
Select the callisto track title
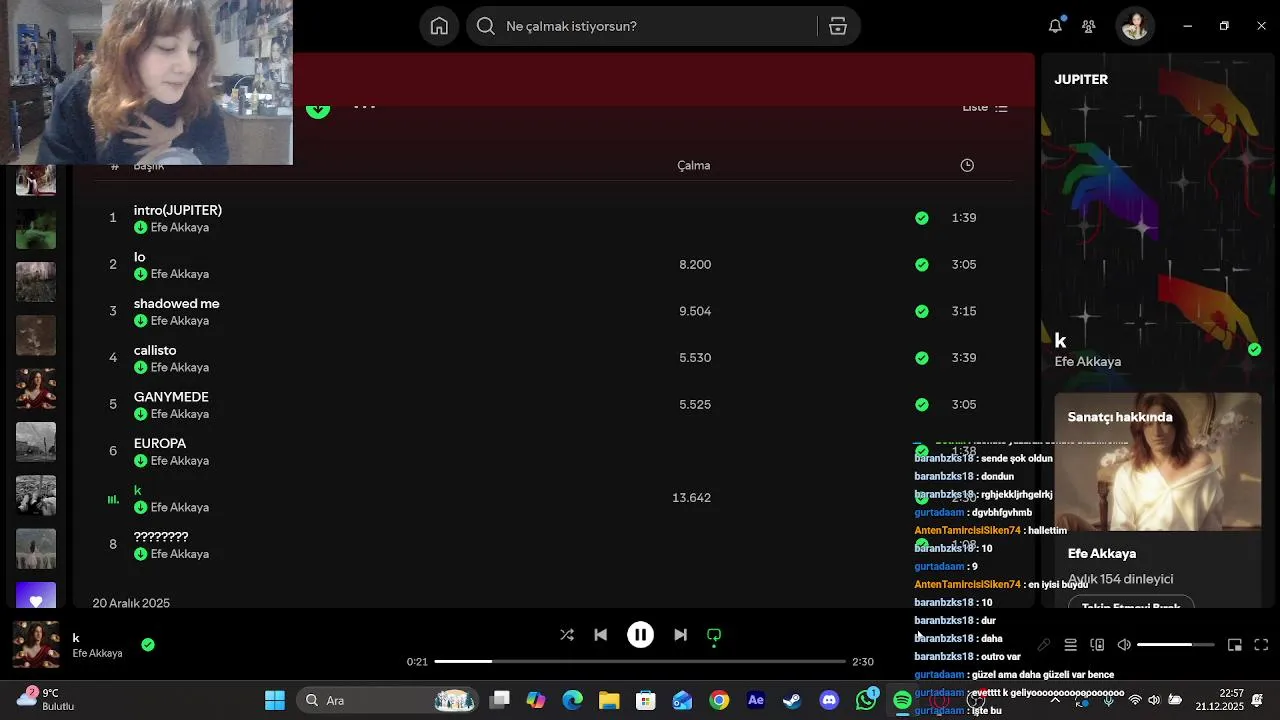(155, 350)
